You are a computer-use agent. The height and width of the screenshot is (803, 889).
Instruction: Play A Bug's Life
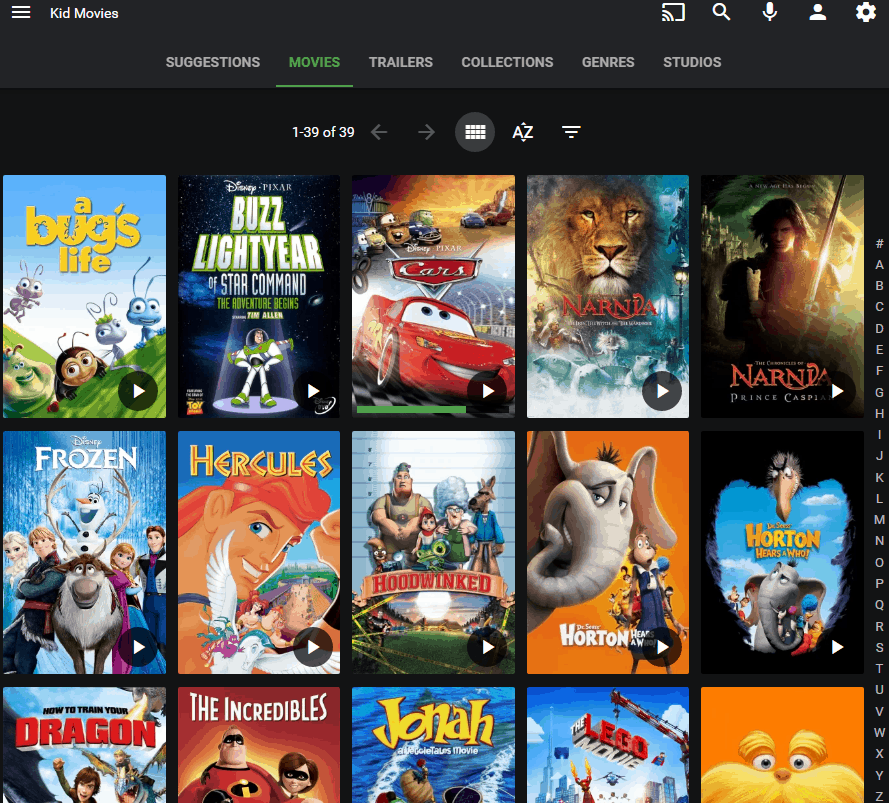pyautogui.click(x=138, y=391)
